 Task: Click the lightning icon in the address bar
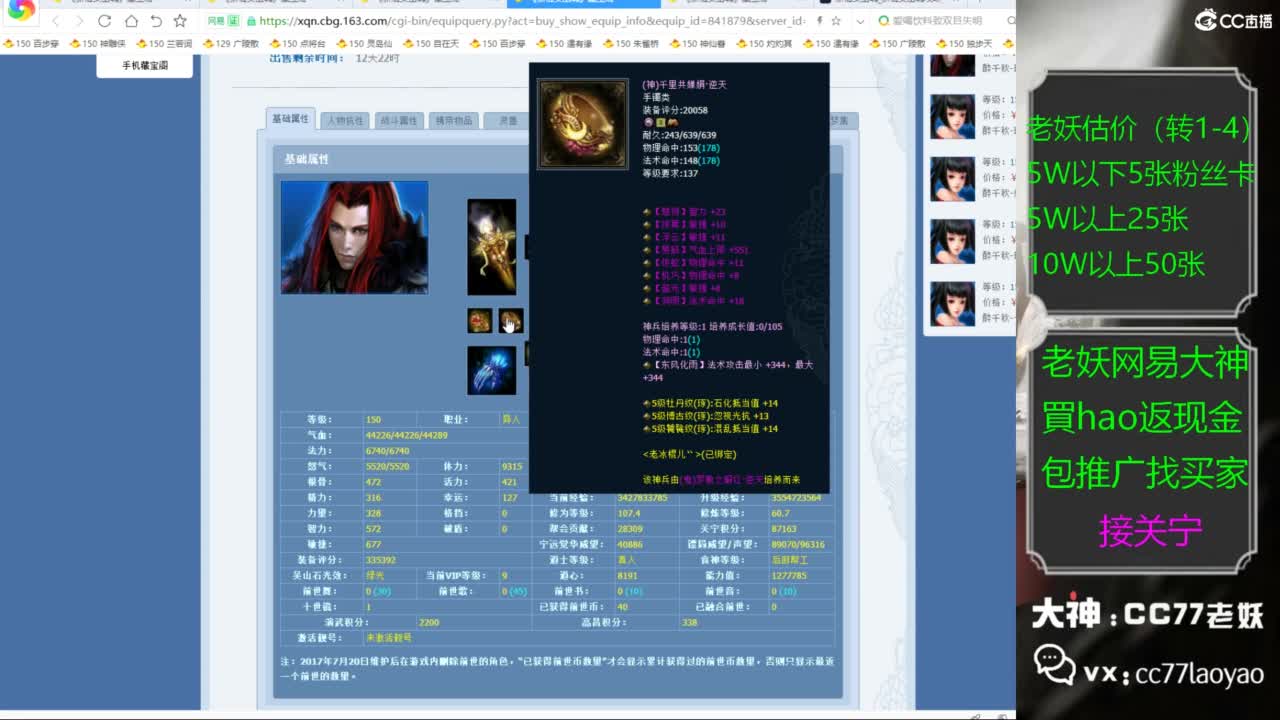click(820, 20)
